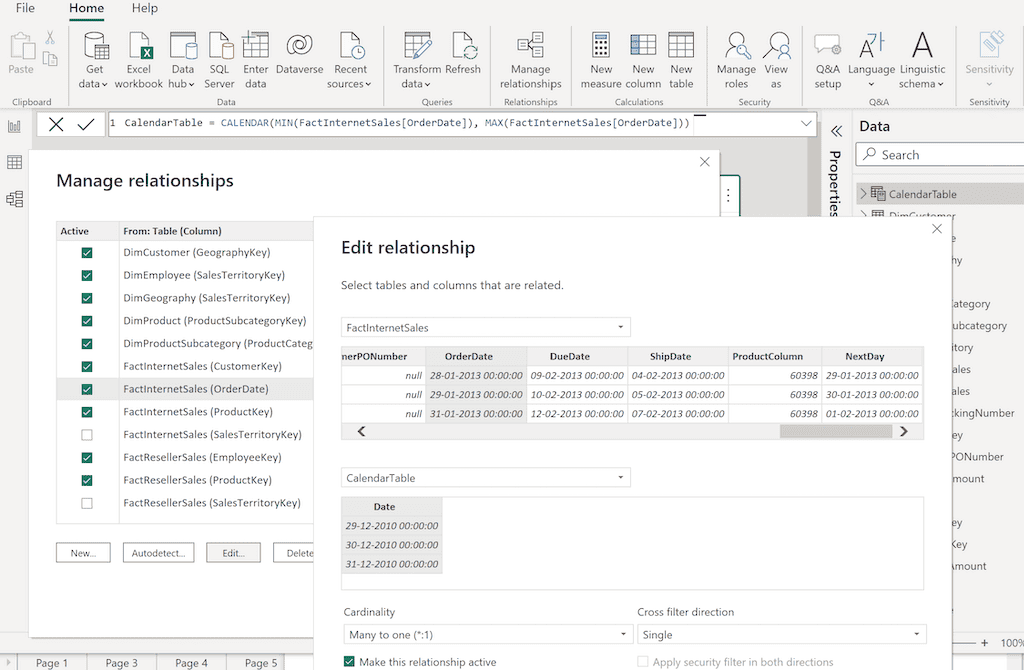This screenshot has width=1024, height=670.
Task: Open the FactInternetSales table dropdown
Action: click(x=486, y=327)
